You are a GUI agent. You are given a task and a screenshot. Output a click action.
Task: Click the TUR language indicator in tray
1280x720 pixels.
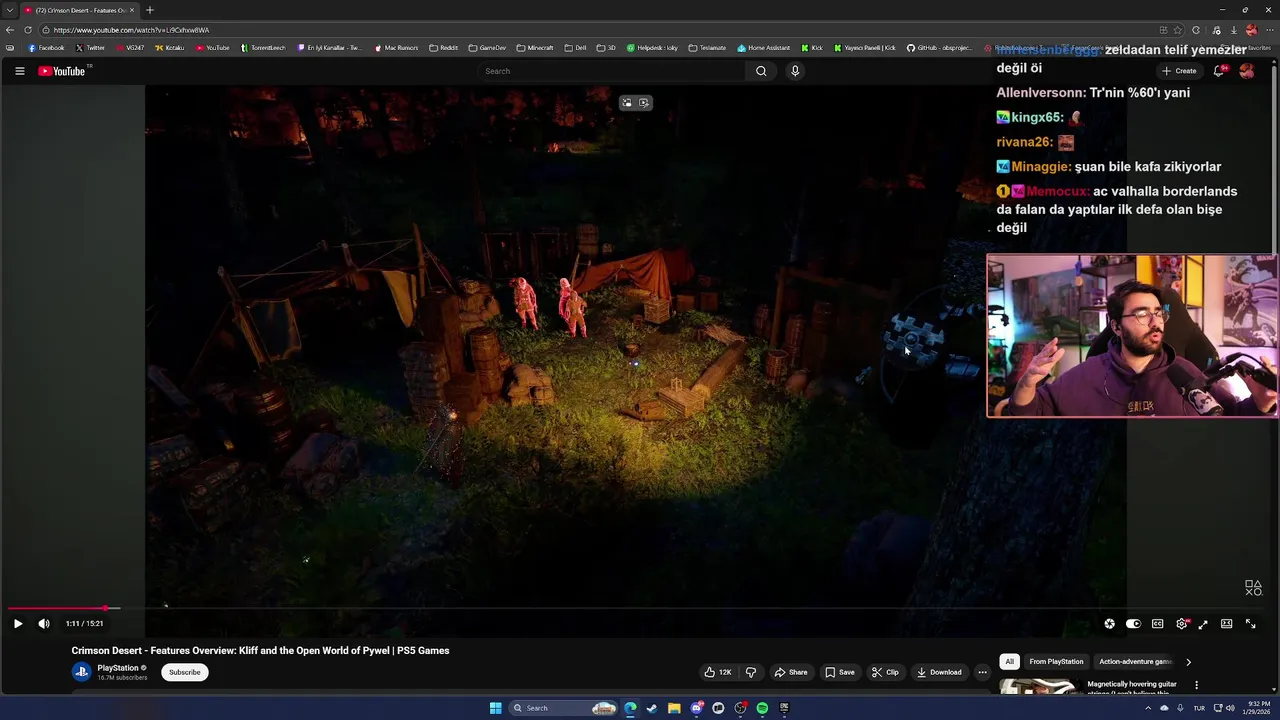click(1201, 708)
